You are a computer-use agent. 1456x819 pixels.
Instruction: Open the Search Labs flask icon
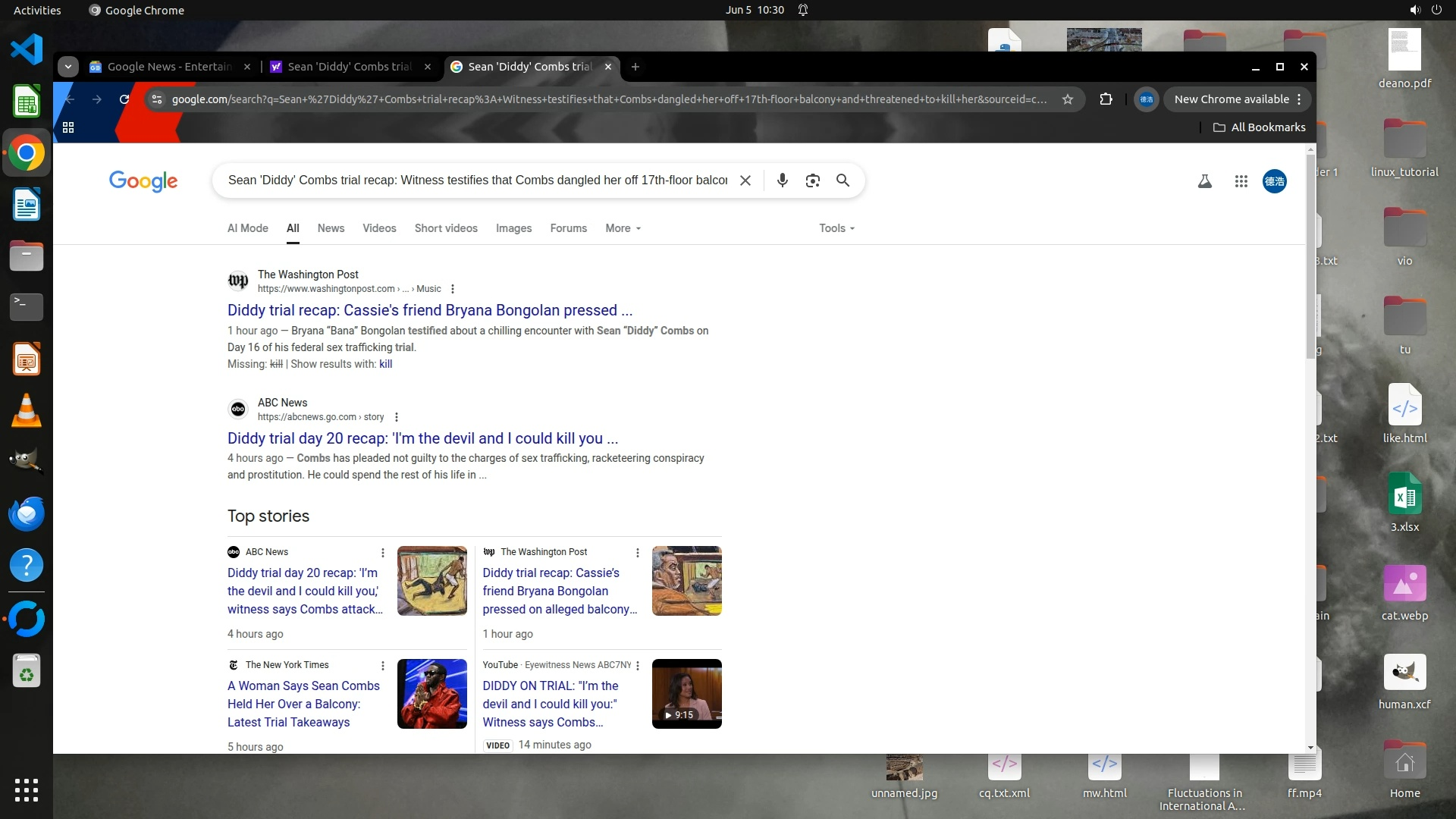click(x=1204, y=181)
